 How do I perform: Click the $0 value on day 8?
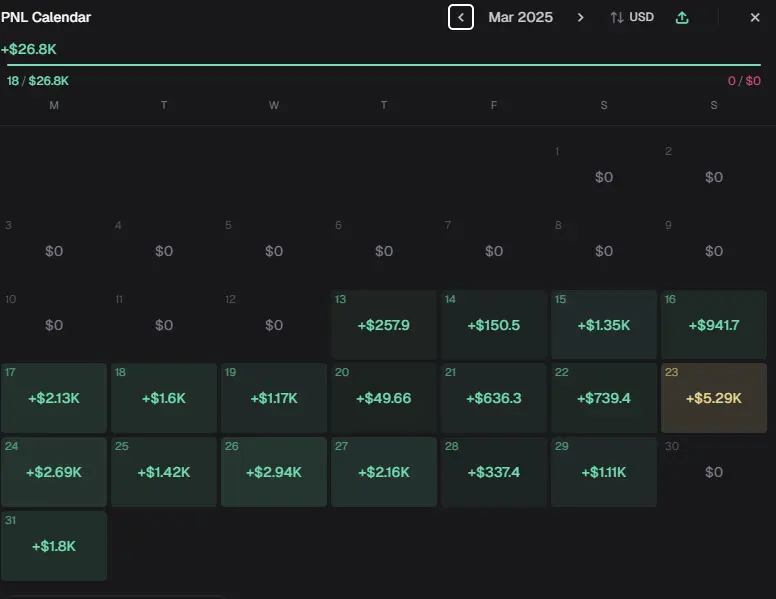click(604, 251)
